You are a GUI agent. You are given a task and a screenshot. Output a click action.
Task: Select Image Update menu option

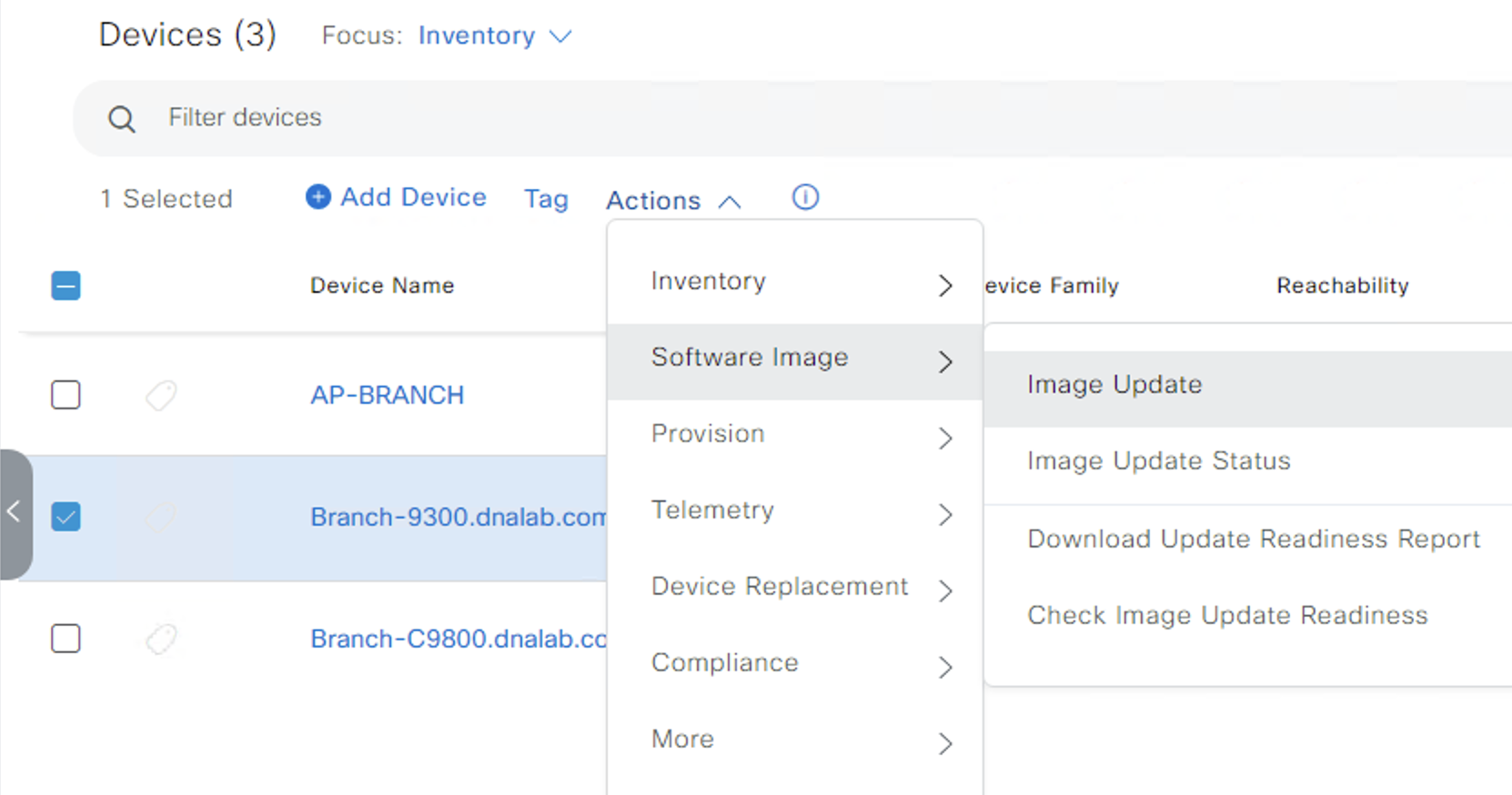click(x=1248, y=389)
